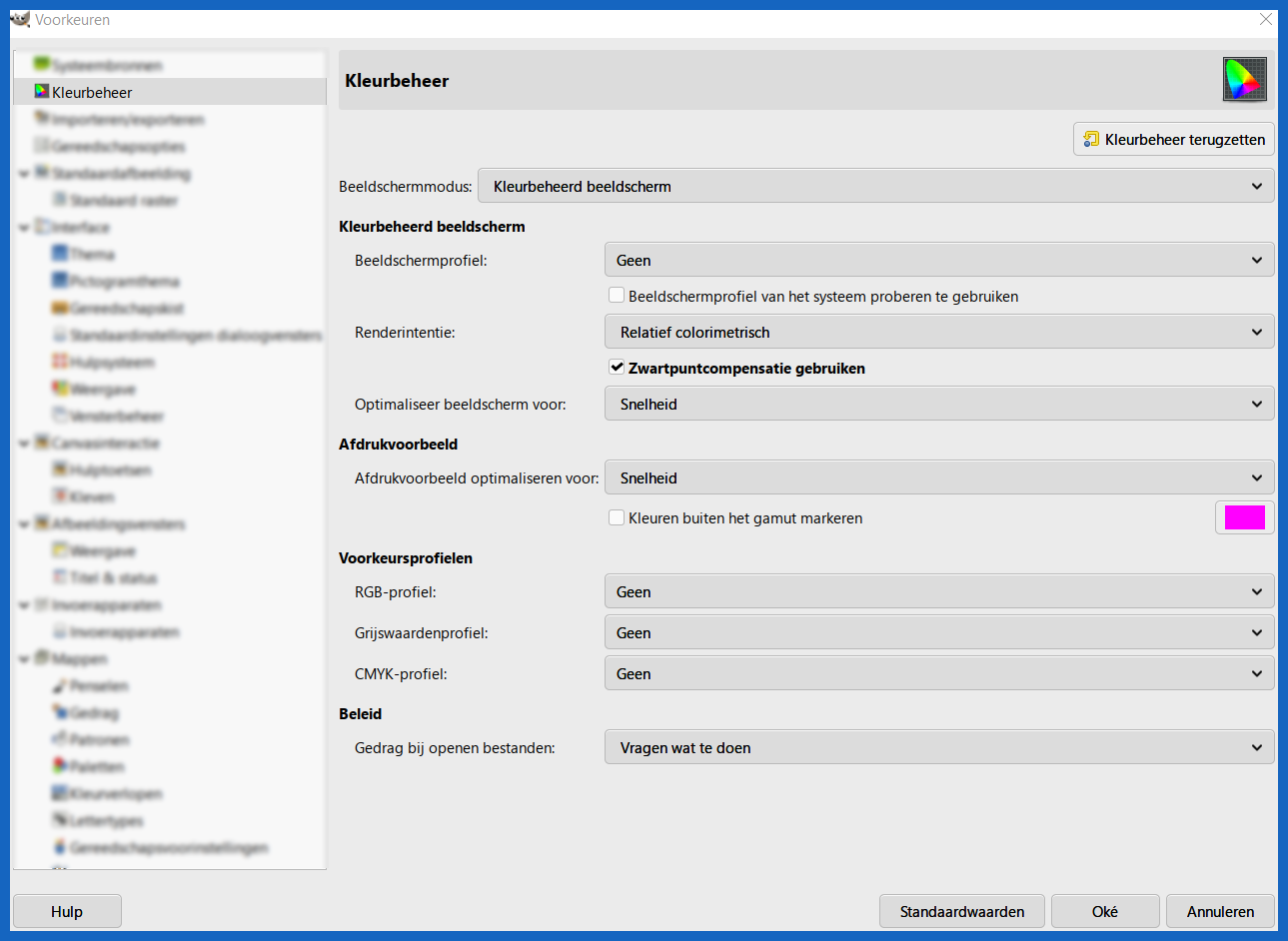Click the Kleurbeheer row's rainbow icon
The height and width of the screenshot is (941, 1288).
click(42, 91)
